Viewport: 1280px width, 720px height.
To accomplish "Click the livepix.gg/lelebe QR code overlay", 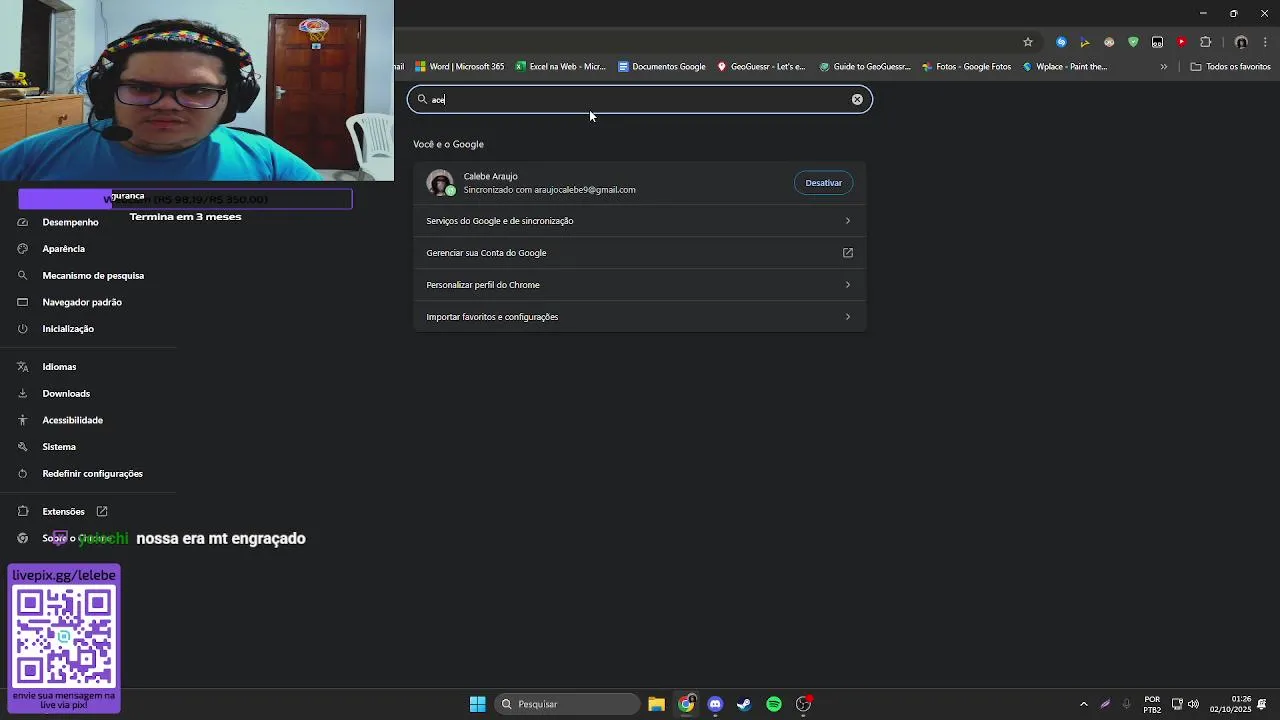I will point(64,639).
